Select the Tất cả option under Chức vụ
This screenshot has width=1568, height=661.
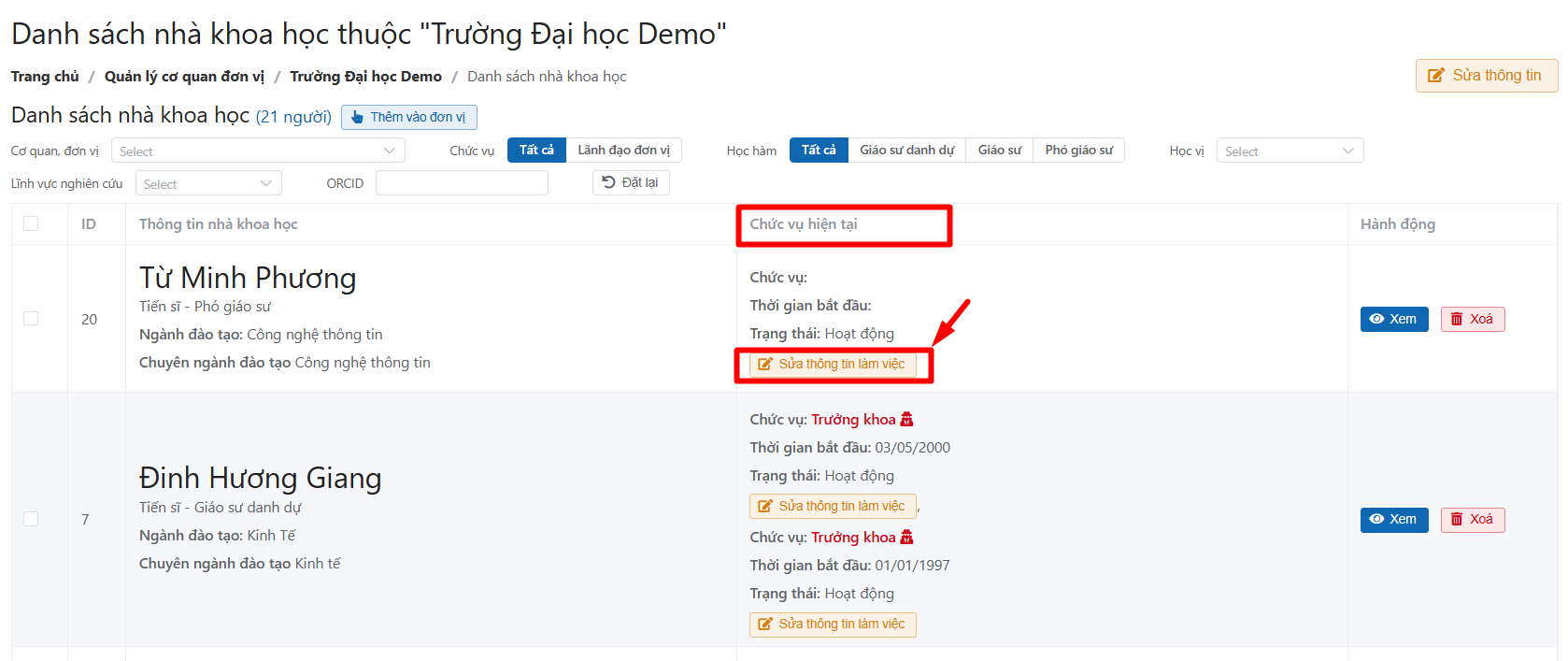[536, 150]
